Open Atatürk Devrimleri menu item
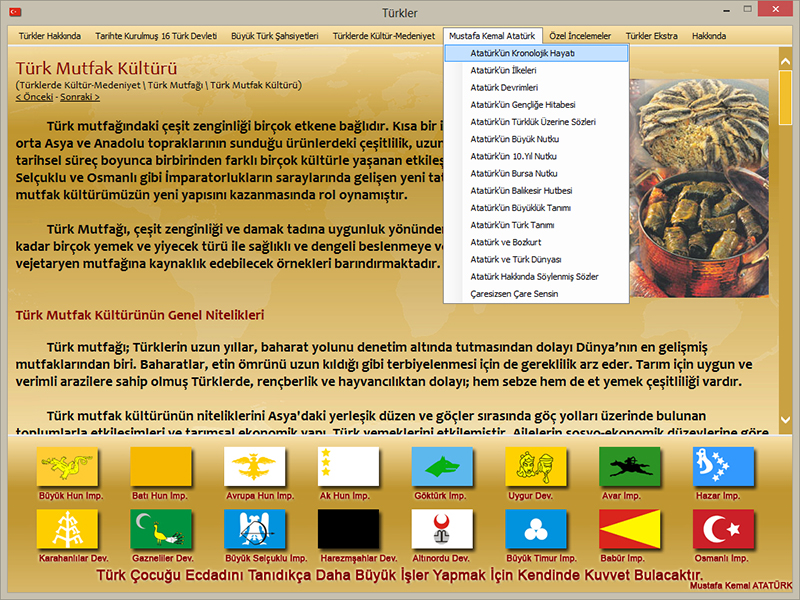800x600 pixels. 503,87
